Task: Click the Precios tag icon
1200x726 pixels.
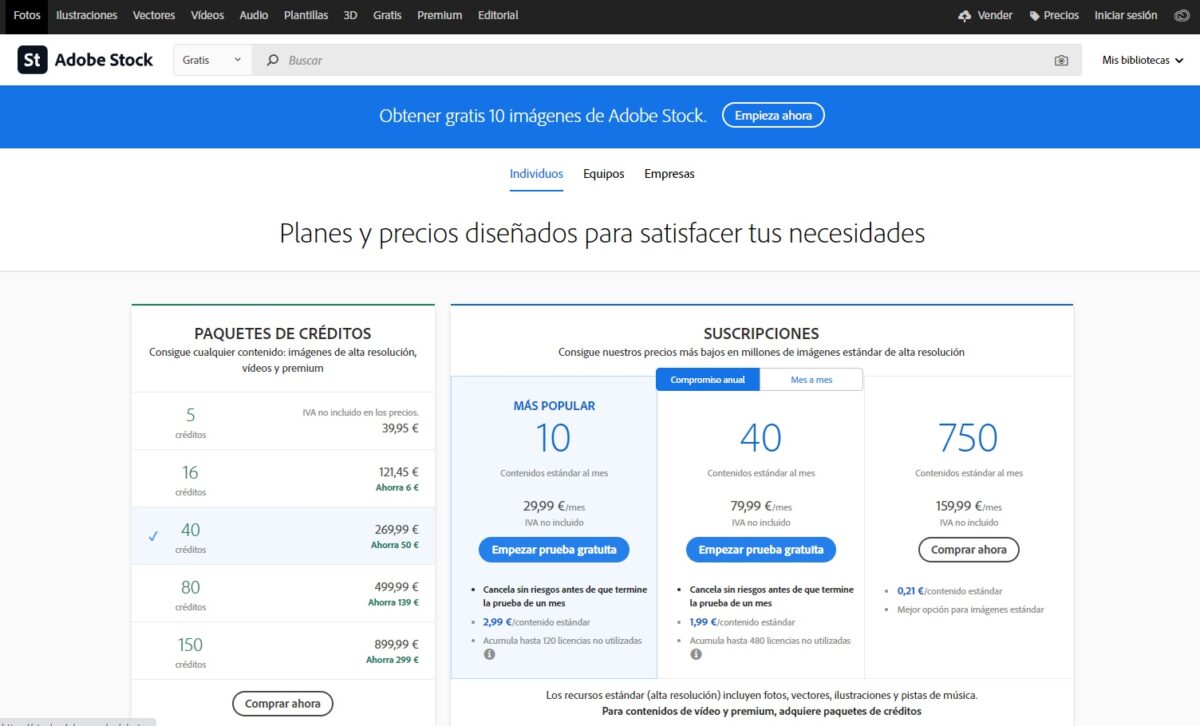Action: [x=1034, y=16]
